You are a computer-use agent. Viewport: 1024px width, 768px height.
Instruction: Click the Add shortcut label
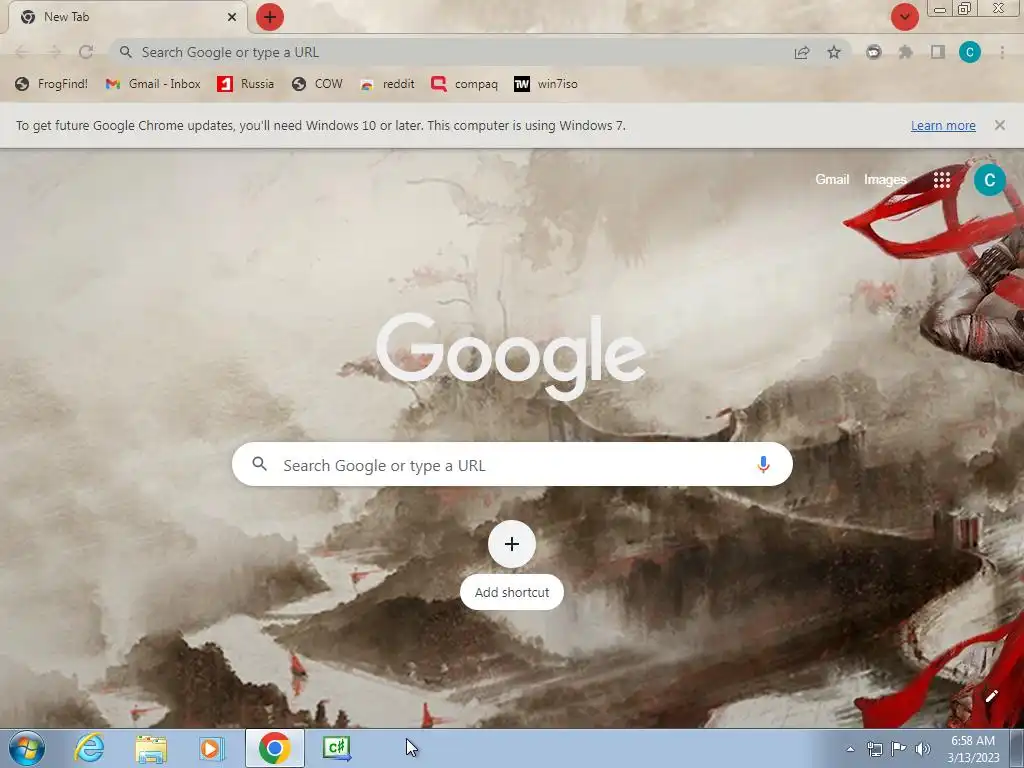[x=512, y=592]
